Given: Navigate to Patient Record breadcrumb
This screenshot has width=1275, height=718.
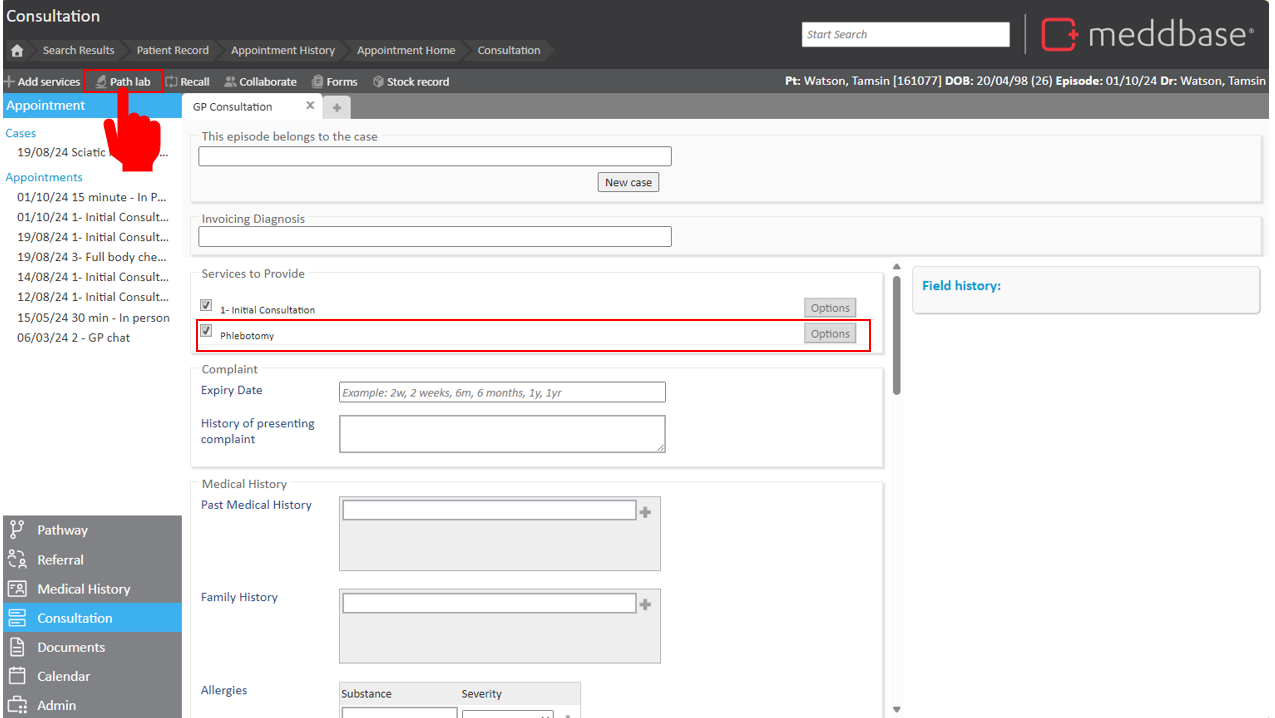Looking at the screenshot, I should click(172, 51).
